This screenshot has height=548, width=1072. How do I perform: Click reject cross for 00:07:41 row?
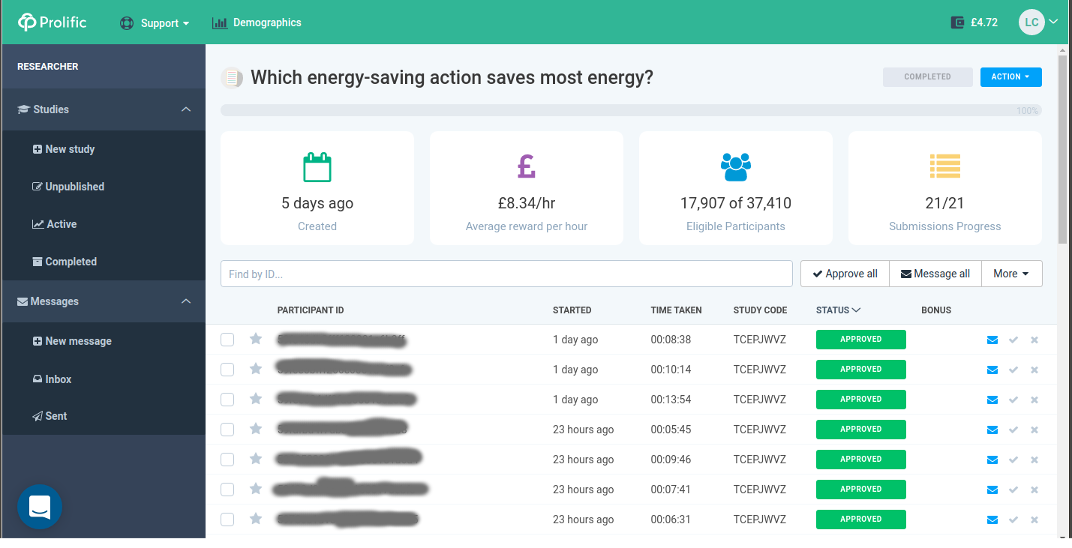tap(1034, 490)
